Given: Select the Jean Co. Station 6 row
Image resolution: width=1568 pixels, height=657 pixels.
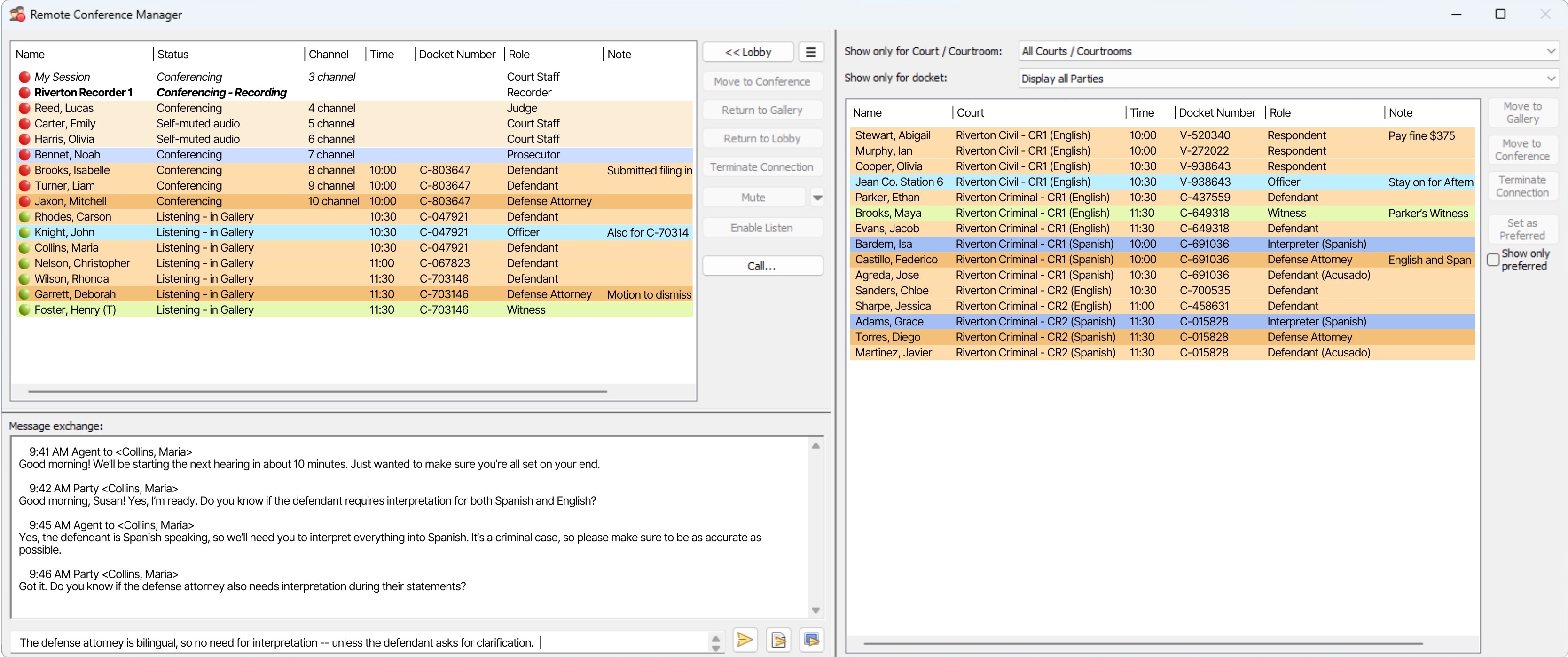Looking at the screenshot, I should pos(1162,182).
